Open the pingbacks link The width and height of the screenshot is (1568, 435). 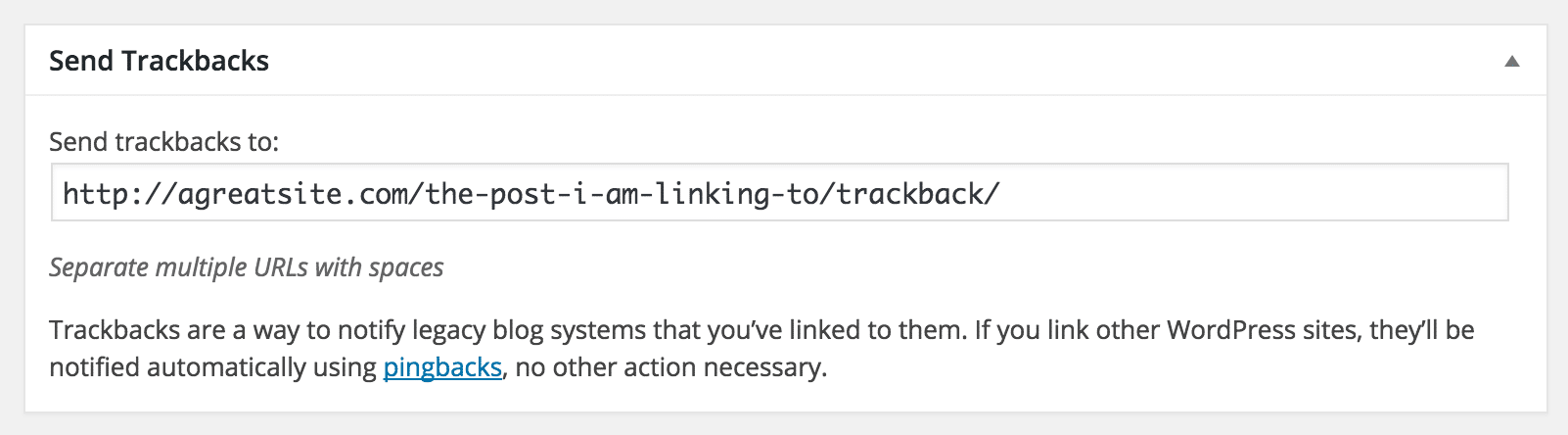442,367
